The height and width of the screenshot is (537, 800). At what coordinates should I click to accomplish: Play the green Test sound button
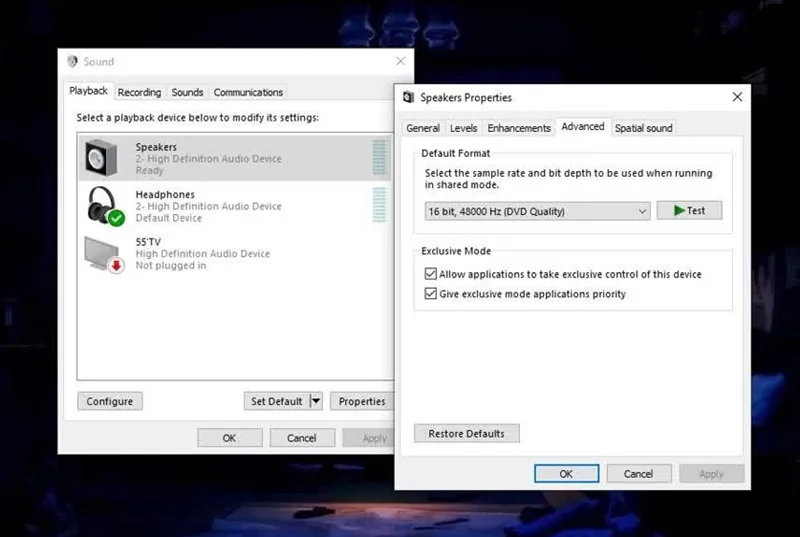(689, 211)
